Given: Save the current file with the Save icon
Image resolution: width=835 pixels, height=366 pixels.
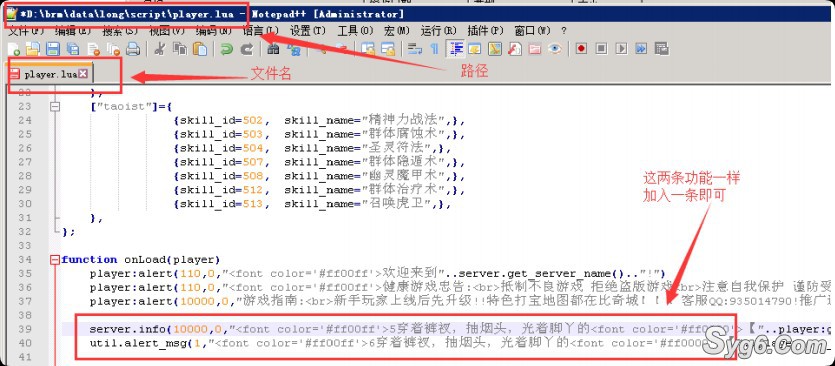Looking at the screenshot, I should click(53, 49).
